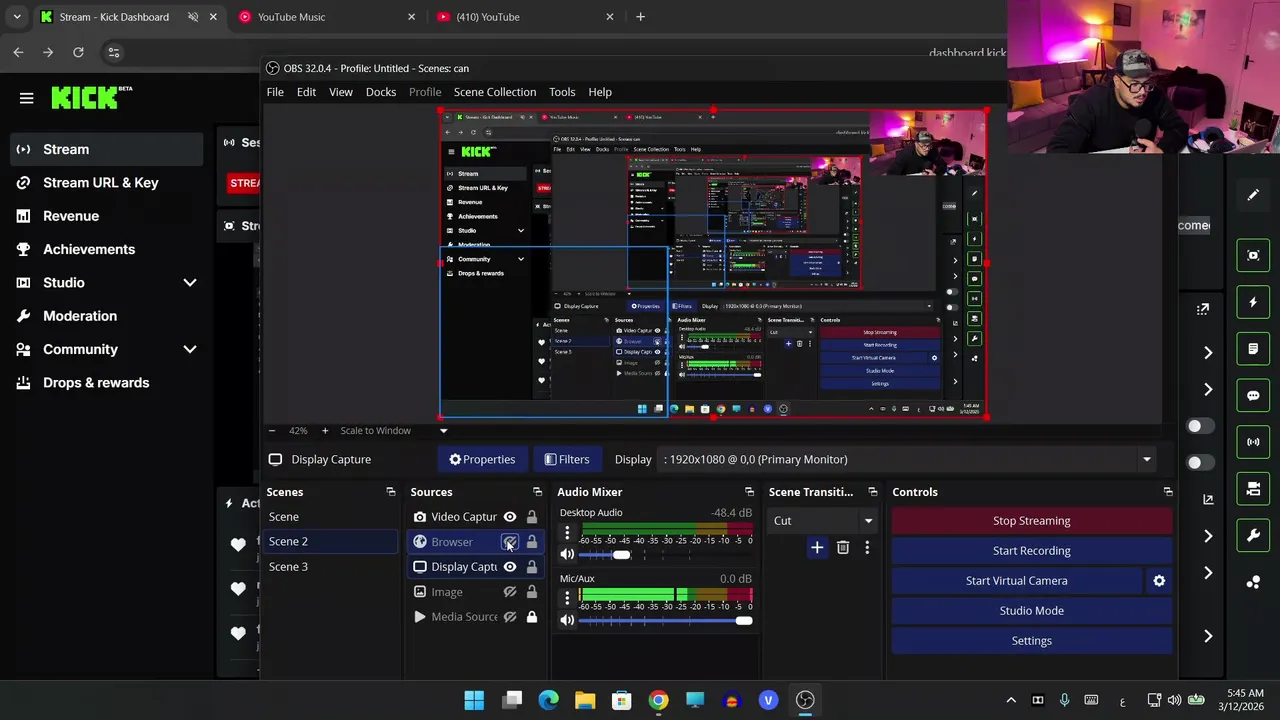Undock the Controls panel
Viewport: 1280px width, 720px height.
[1167, 492]
